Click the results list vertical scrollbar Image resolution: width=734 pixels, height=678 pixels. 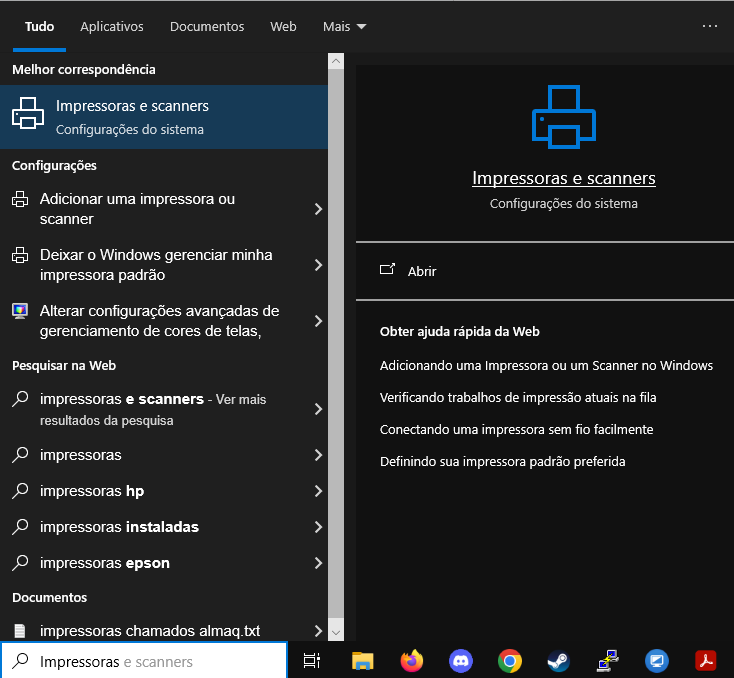point(336,340)
